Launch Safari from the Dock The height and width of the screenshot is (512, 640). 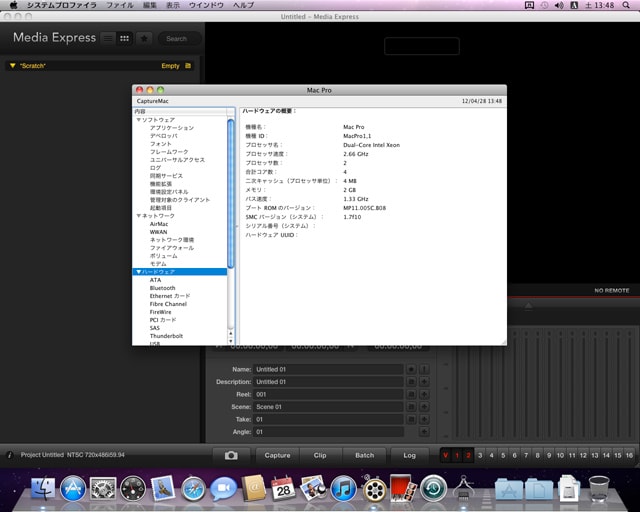193,488
